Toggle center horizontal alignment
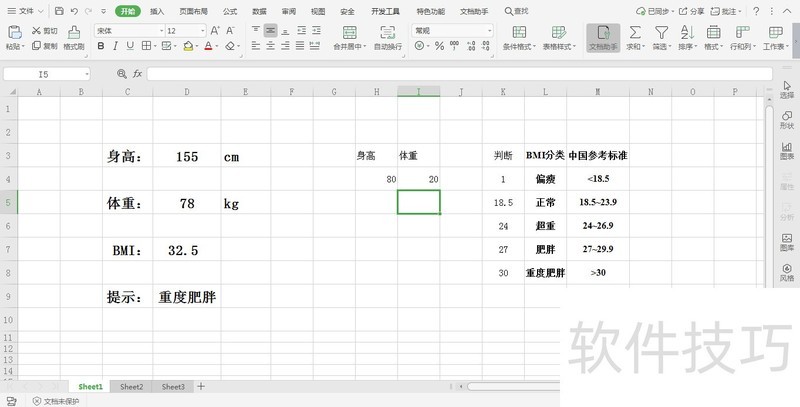The image size is (800, 407). coord(270,46)
